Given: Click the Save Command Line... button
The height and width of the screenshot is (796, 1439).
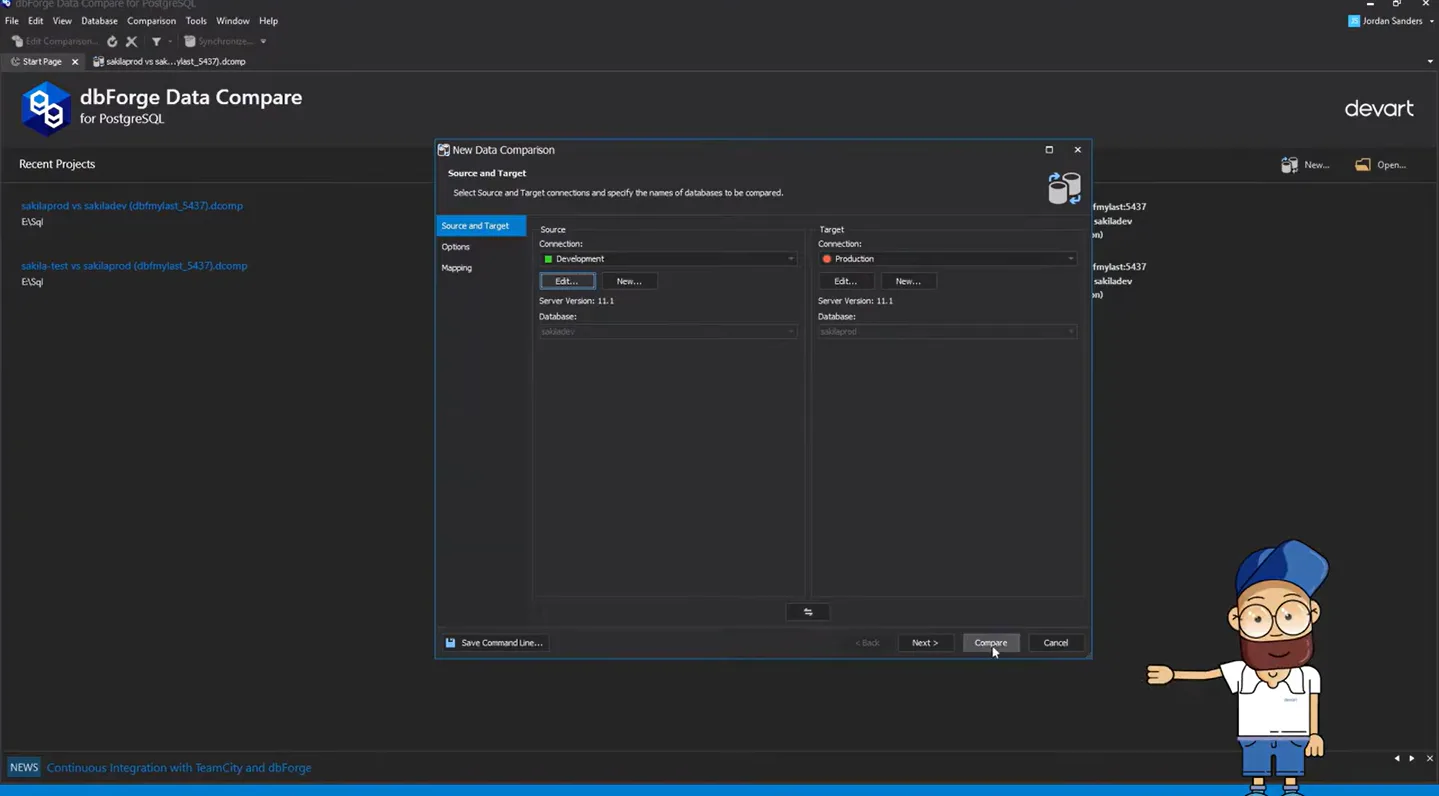Looking at the screenshot, I should pyautogui.click(x=494, y=643).
